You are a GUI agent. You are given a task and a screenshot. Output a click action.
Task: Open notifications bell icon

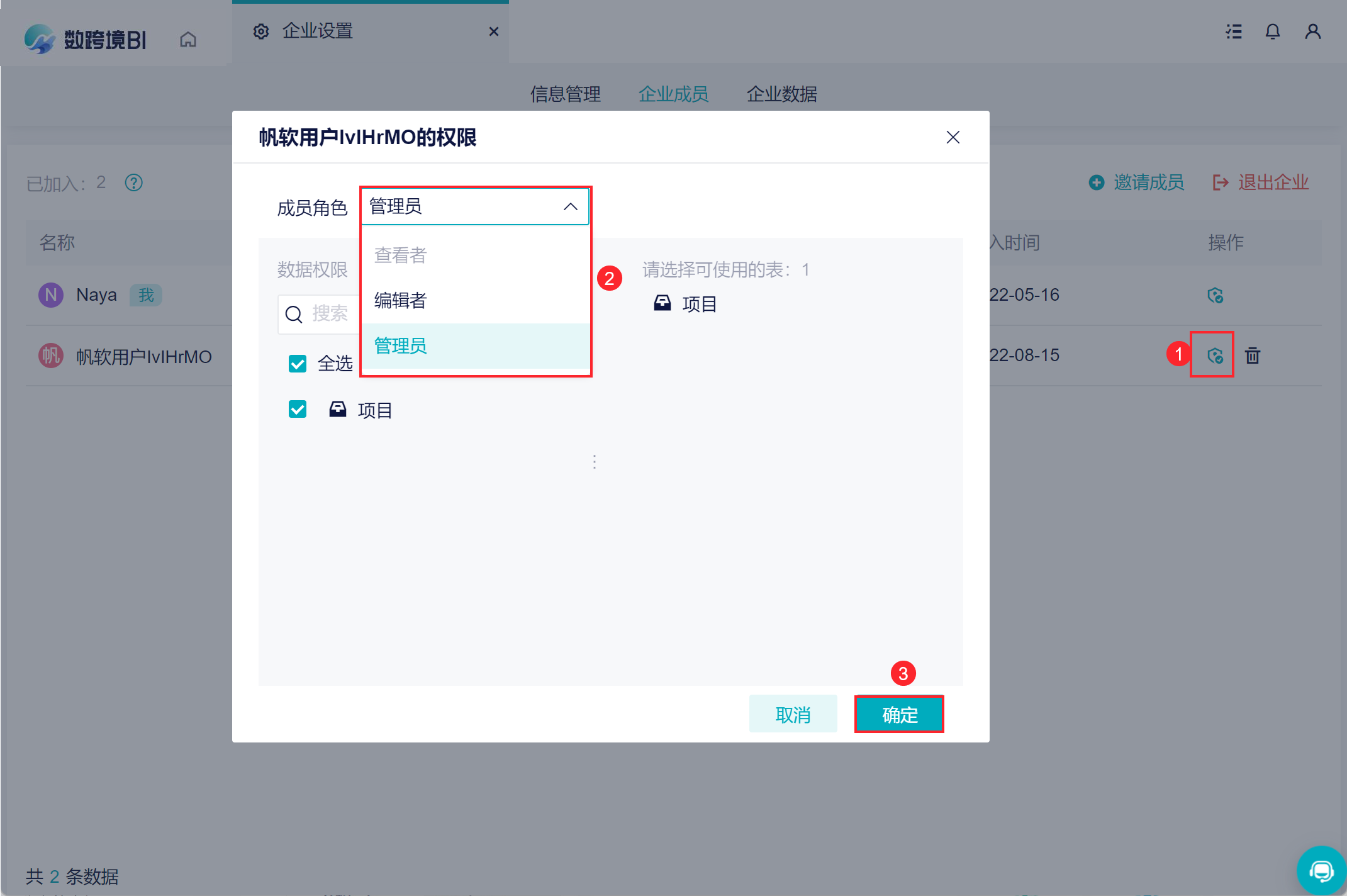tap(1272, 31)
